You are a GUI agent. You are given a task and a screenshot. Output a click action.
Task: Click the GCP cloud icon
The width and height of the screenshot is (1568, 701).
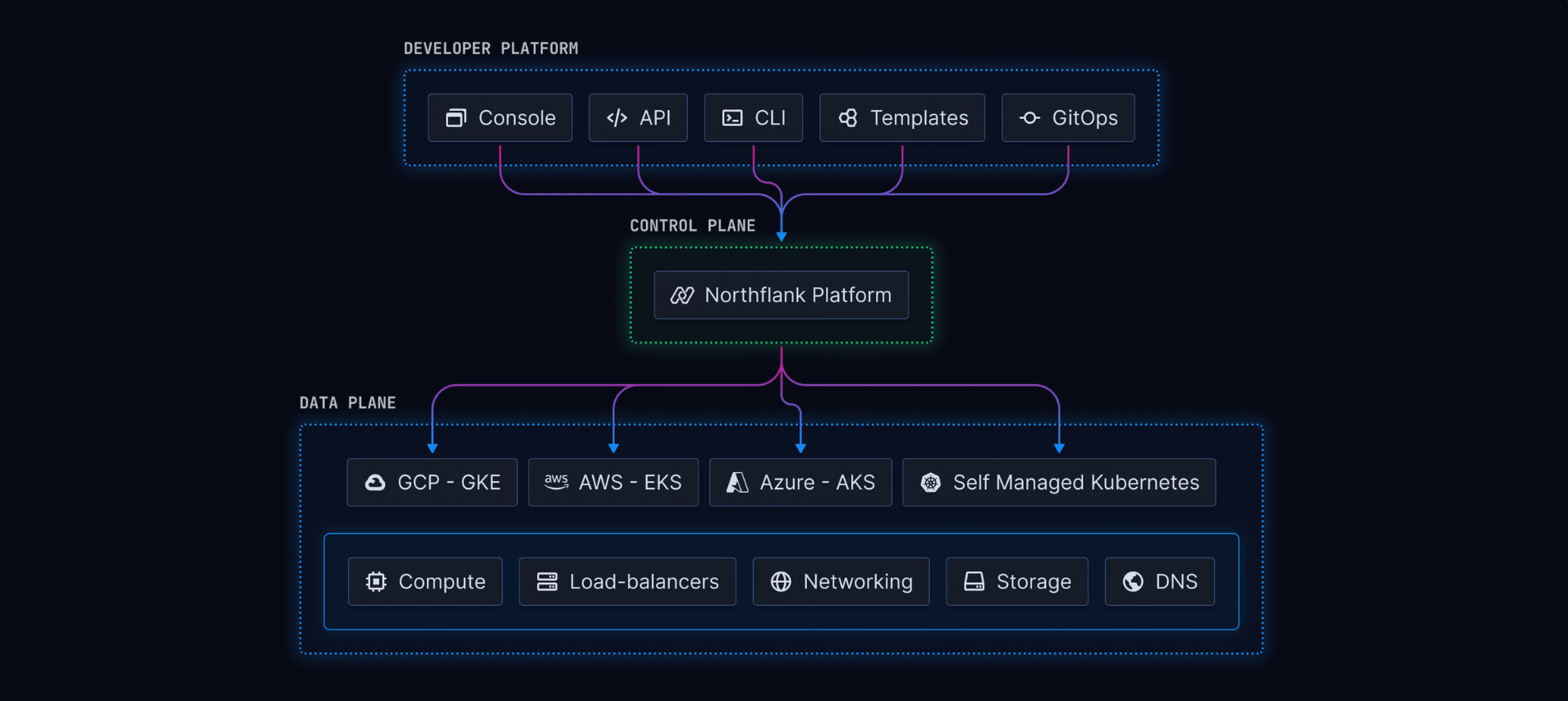(375, 483)
